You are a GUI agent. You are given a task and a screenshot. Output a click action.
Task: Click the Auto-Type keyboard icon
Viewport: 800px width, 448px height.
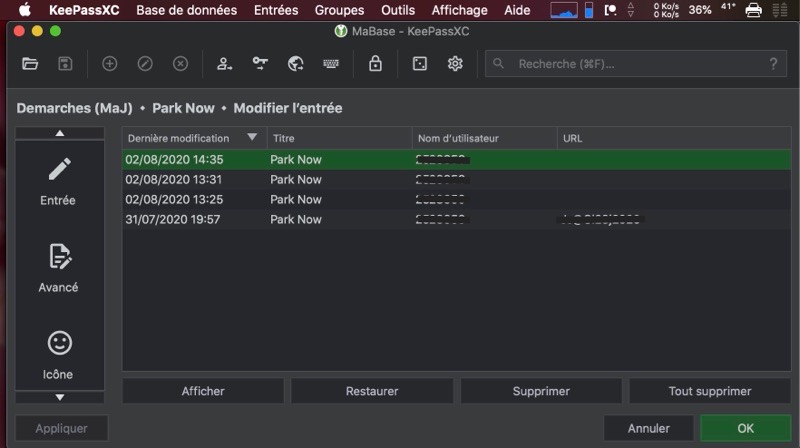330,64
